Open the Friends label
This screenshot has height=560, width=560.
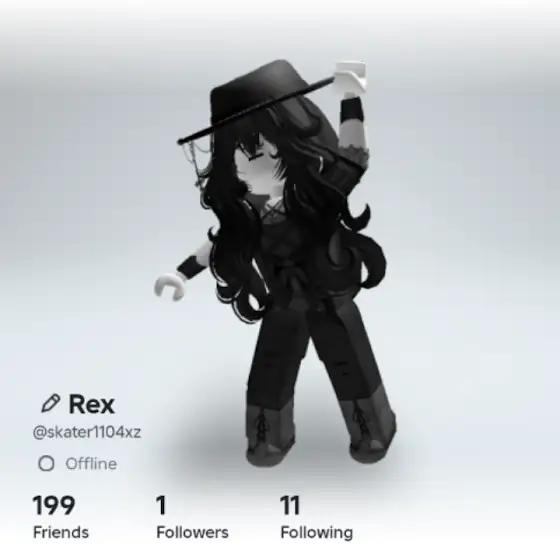coord(61,532)
